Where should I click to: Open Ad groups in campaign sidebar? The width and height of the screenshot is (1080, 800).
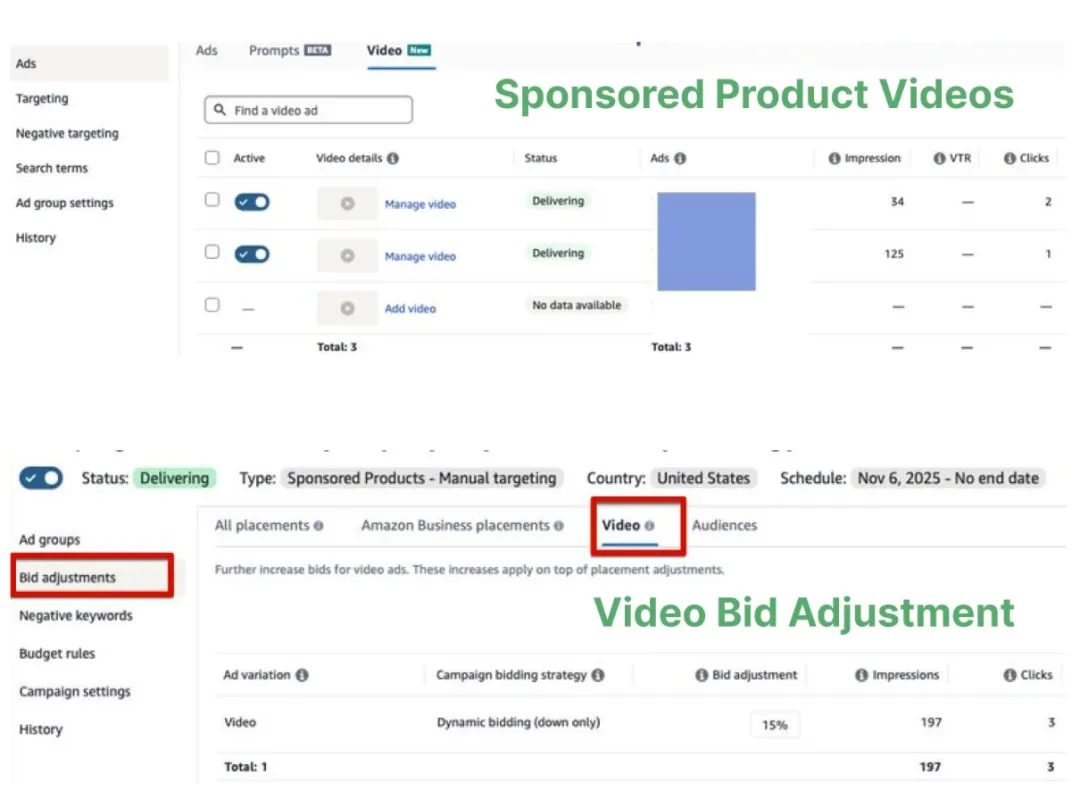(x=50, y=540)
